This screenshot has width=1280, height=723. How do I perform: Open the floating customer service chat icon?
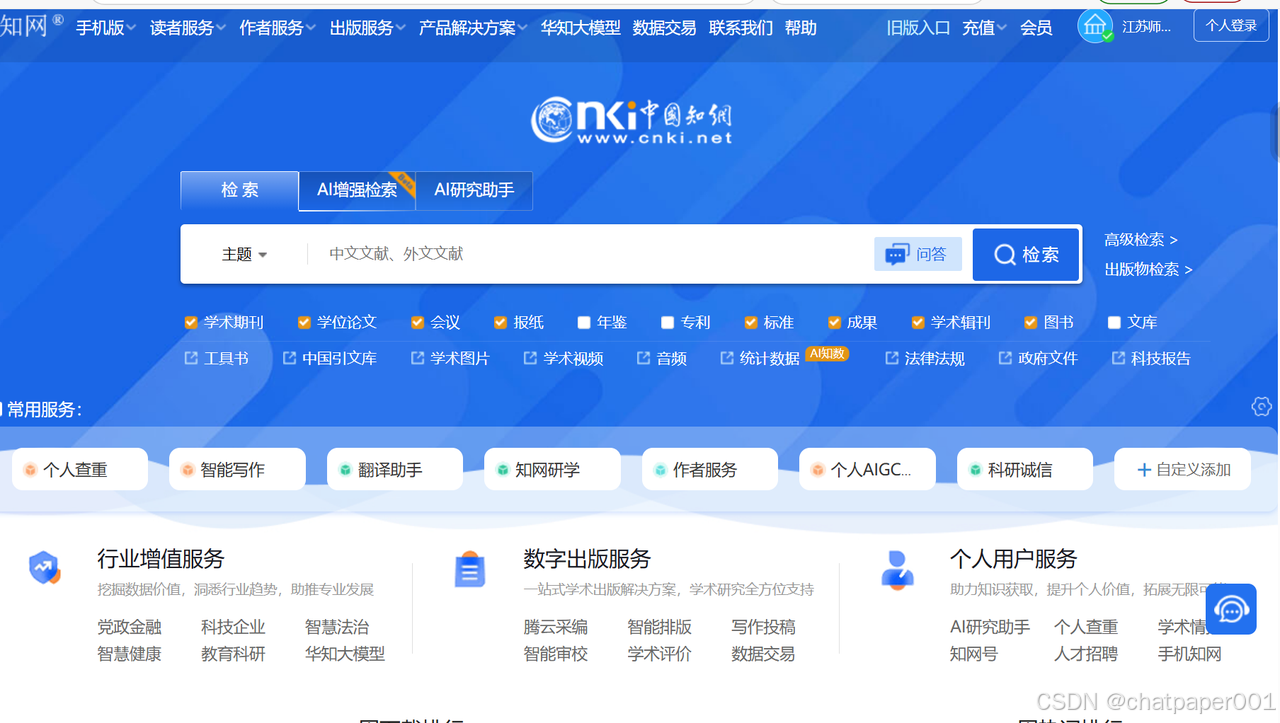1231,609
